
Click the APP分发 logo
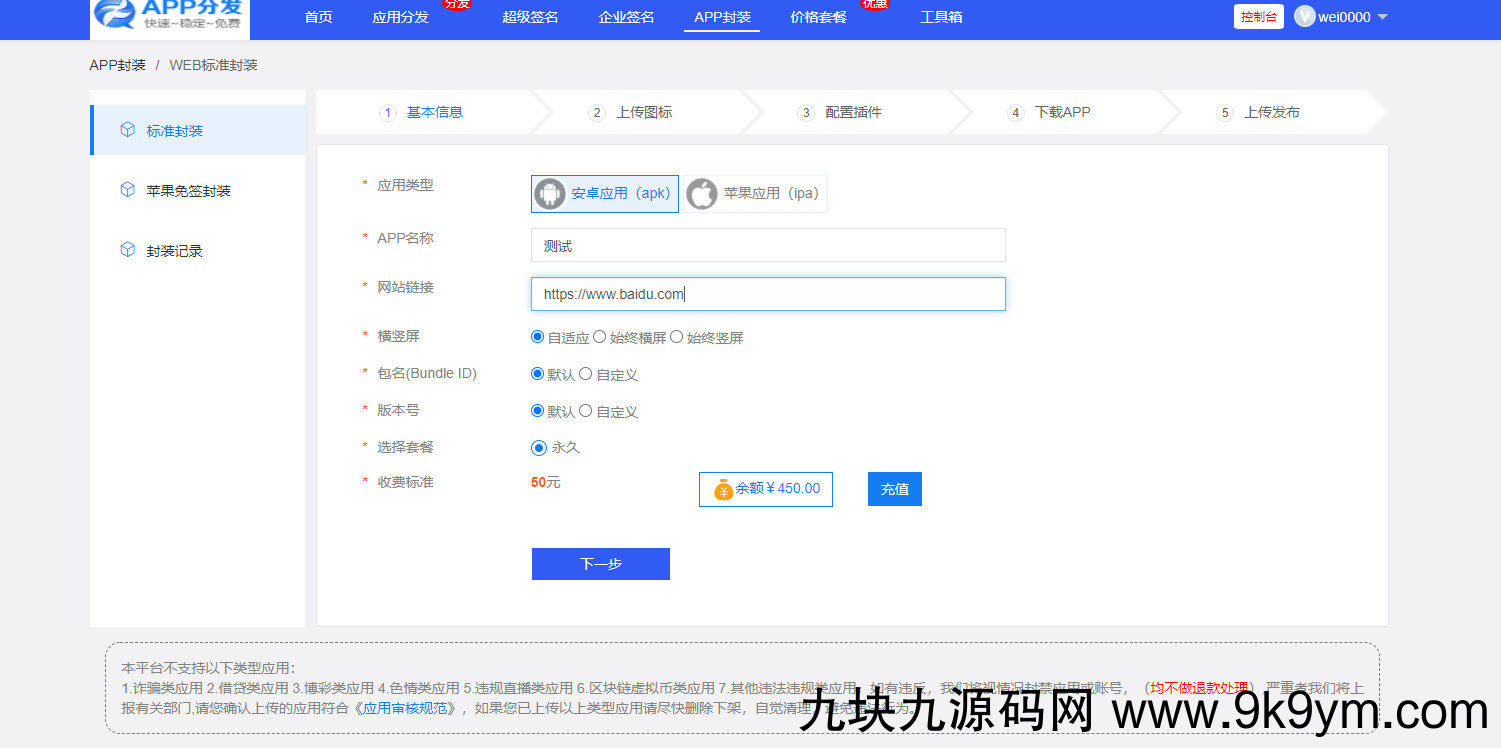171,17
